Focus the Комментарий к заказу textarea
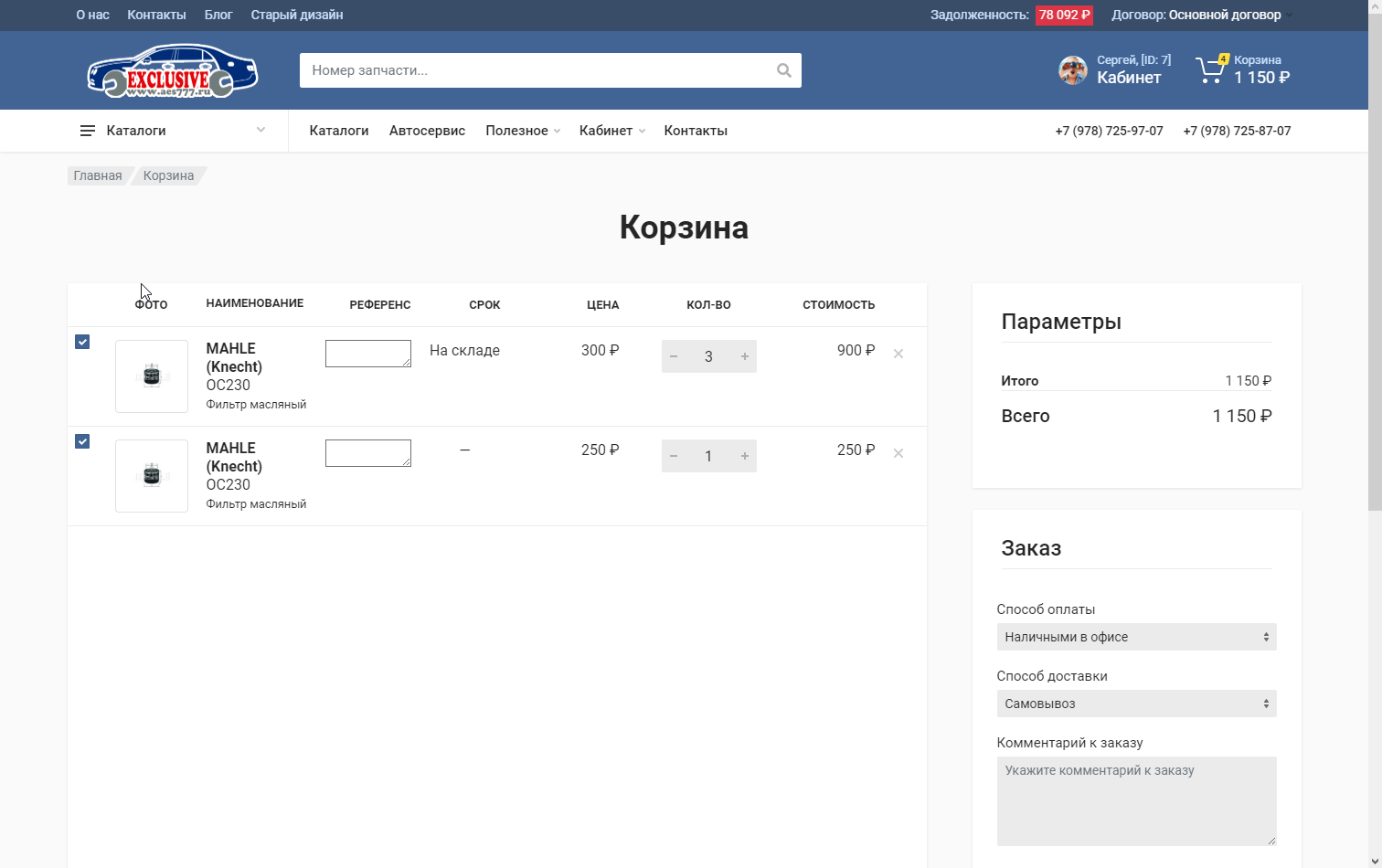The image size is (1382, 868). [x=1136, y=801]
